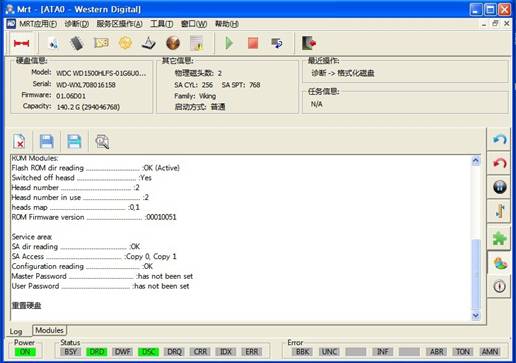Stop the task with red square button
This screenshot has width=516, height=363.
[253, 43]
